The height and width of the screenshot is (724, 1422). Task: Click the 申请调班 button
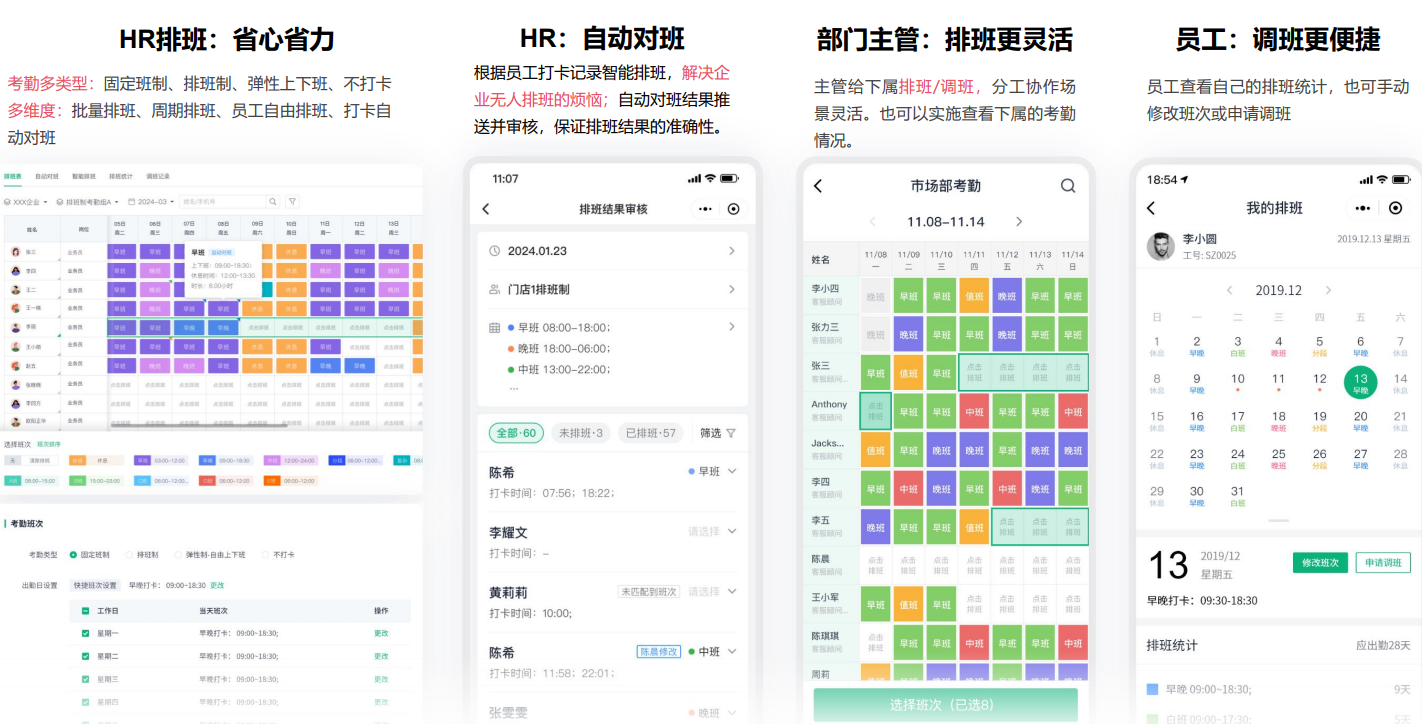click(x=1383, y=562)
